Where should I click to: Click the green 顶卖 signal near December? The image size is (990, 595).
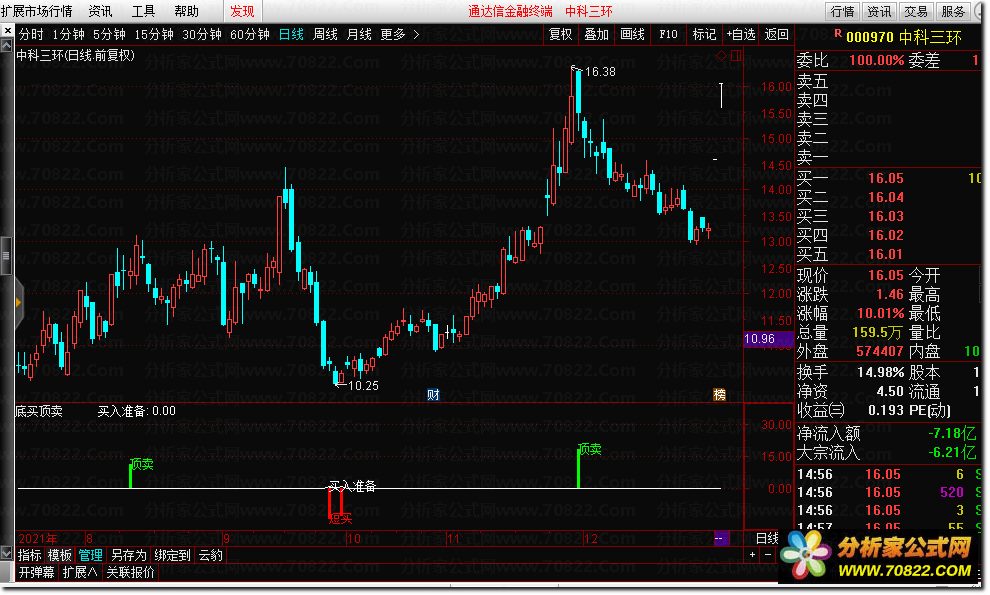[590, 449]
